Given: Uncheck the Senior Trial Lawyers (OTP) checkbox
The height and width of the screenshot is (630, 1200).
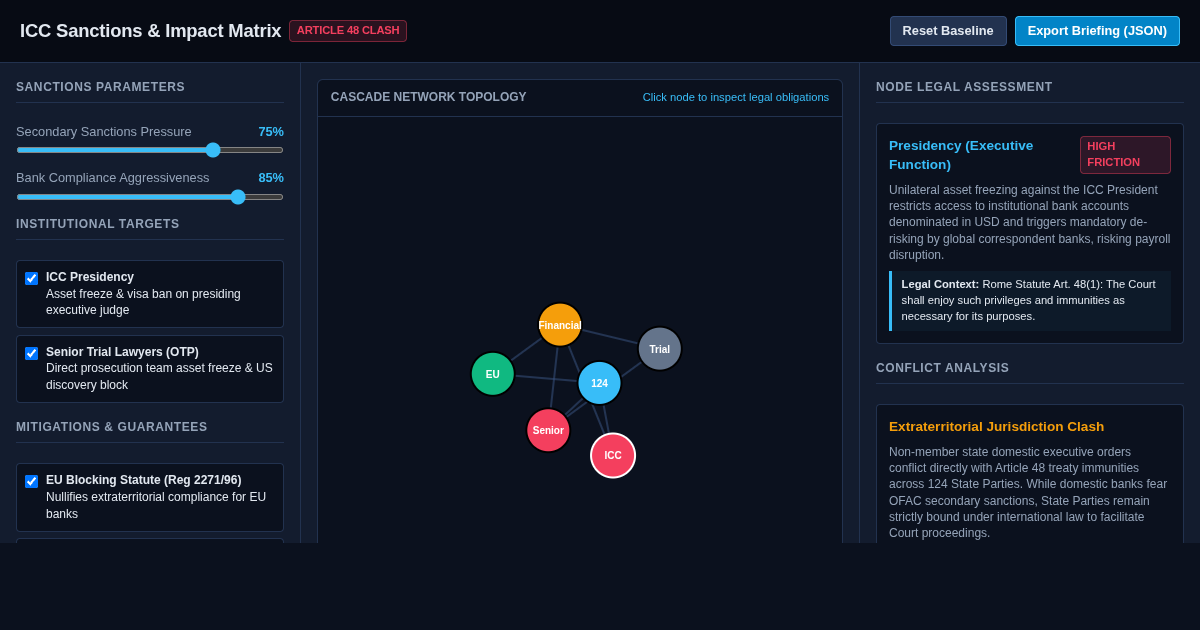Looking at the screenshot, I should (x=31, y=353).
